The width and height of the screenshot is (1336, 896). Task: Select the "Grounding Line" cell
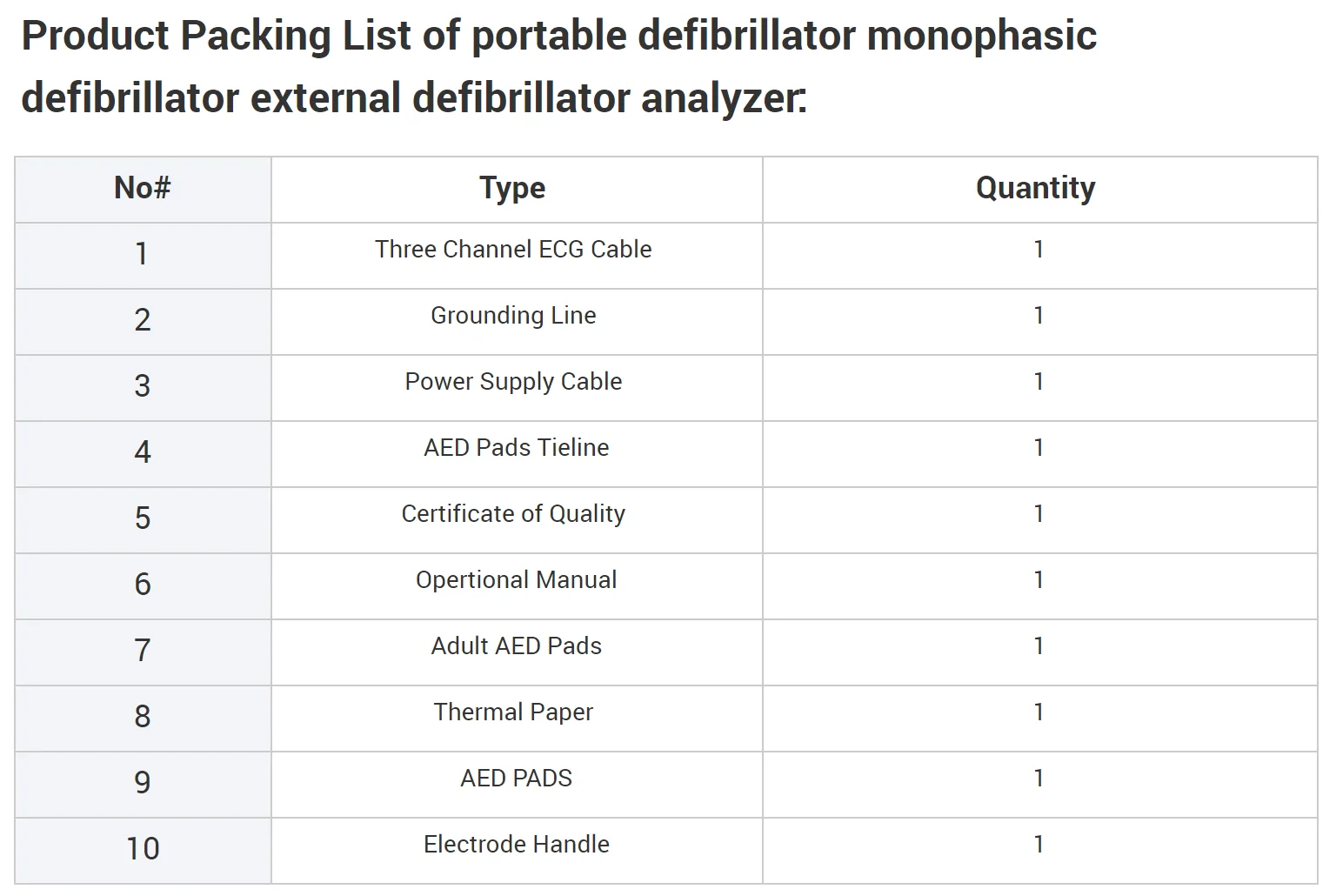[x=513, y=316]
